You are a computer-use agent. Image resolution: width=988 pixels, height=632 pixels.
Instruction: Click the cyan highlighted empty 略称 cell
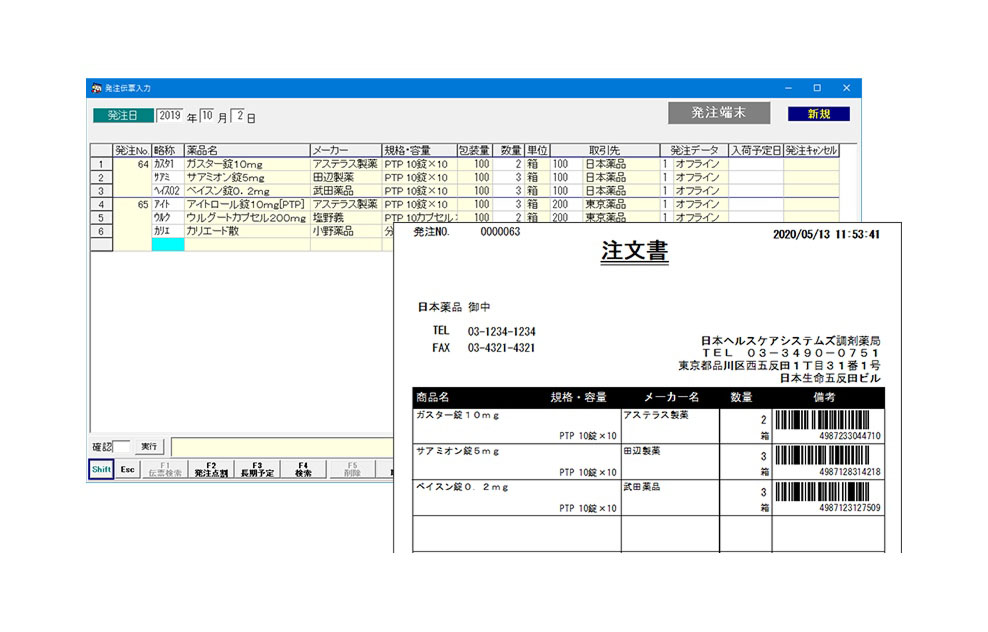click(167, 244)
